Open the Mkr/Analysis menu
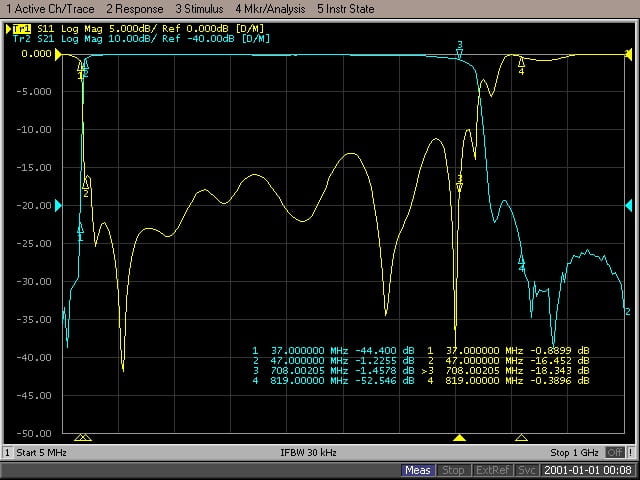This screenshot has width=640, height=480. pos(272,8)
